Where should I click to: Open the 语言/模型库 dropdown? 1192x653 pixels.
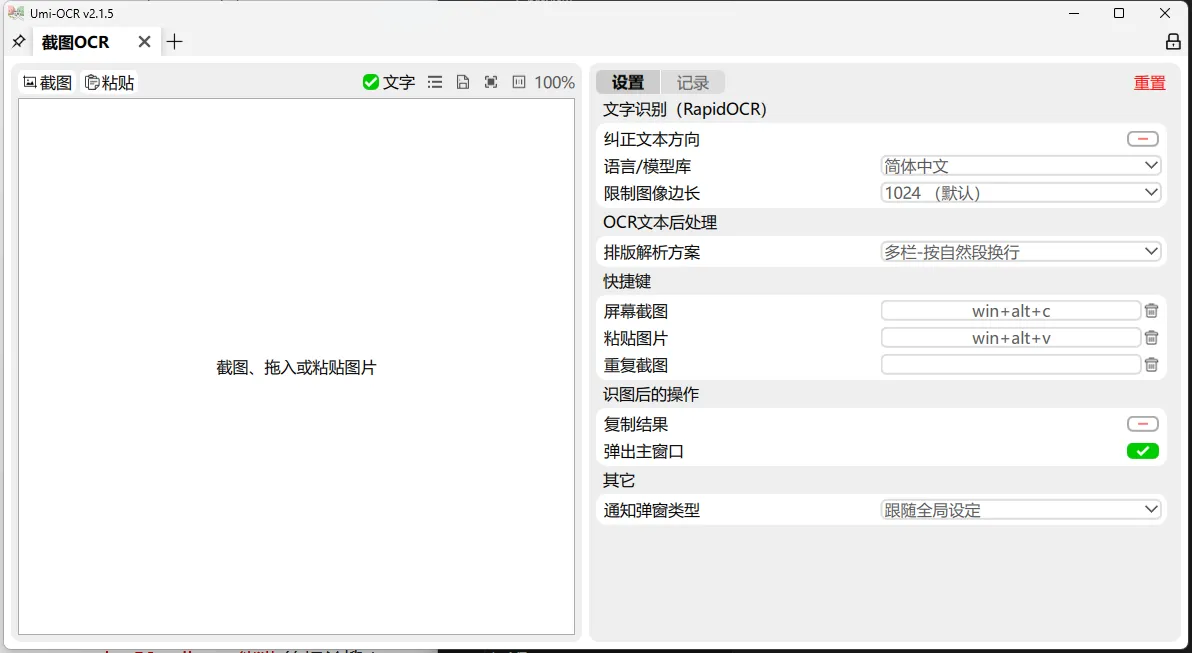pos(1021,166)
